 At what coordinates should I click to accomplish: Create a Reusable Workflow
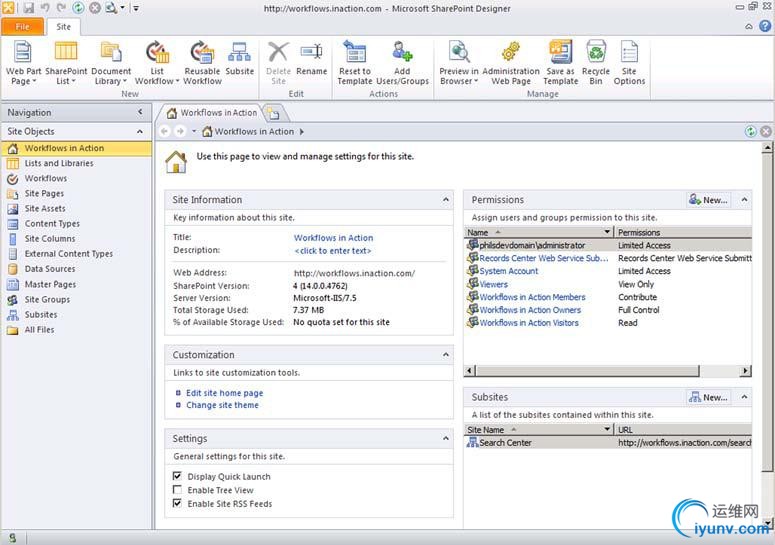[x=202, y=63]
